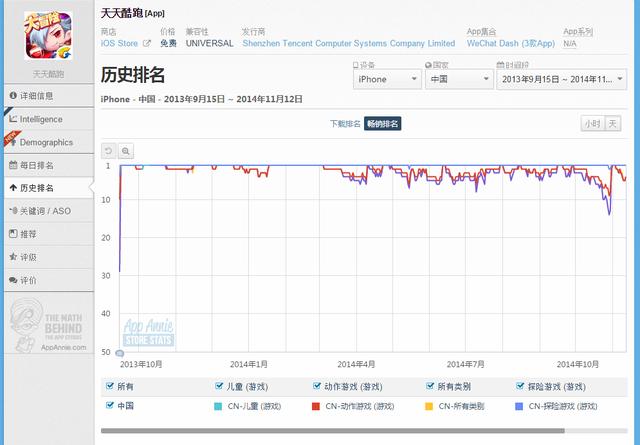Toggle the 儿童 (游戏) category checkbox
Image resolution: width=640 pixels, height=445 pixels.
pyautogui.click(x=219, y=386)
